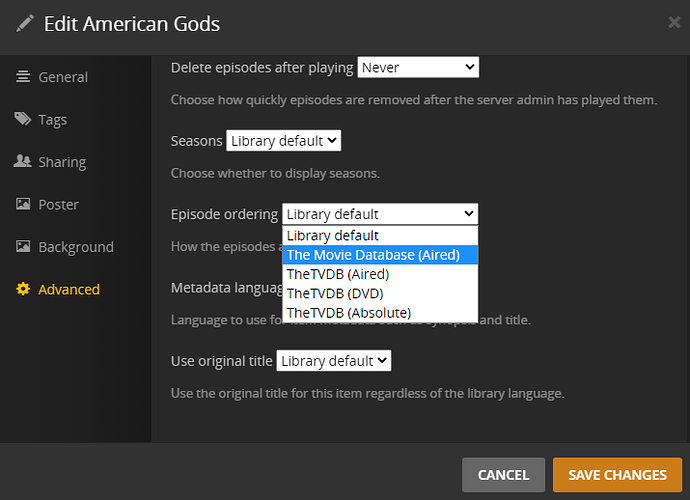The image size is (690, 500).
Task: Click the Background image icon
Action: (x=23, y=247)
